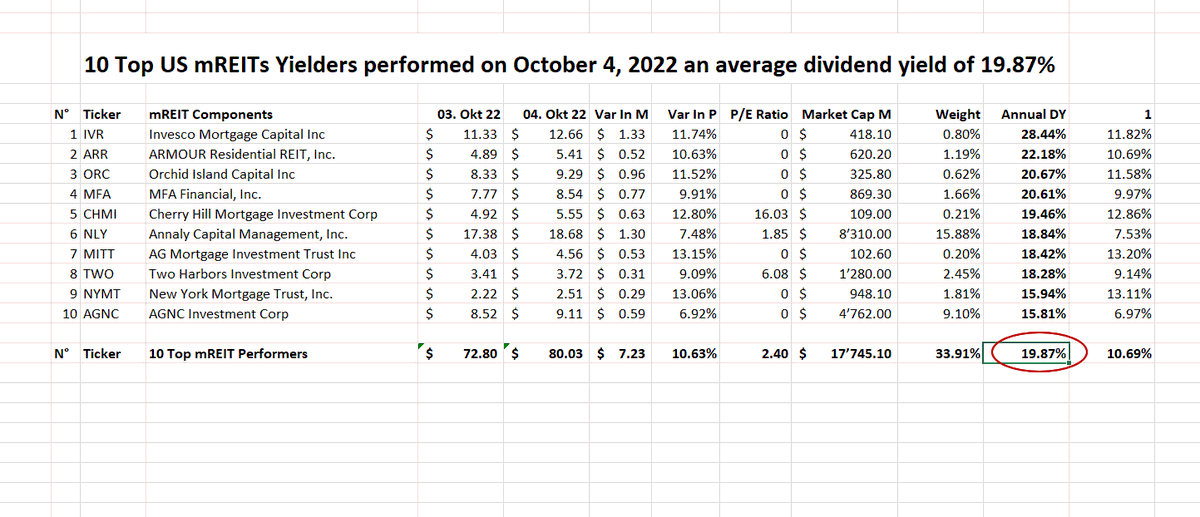
Task: Select '10 Top mREIT Performers' summary cell
Action: point(227,354)
